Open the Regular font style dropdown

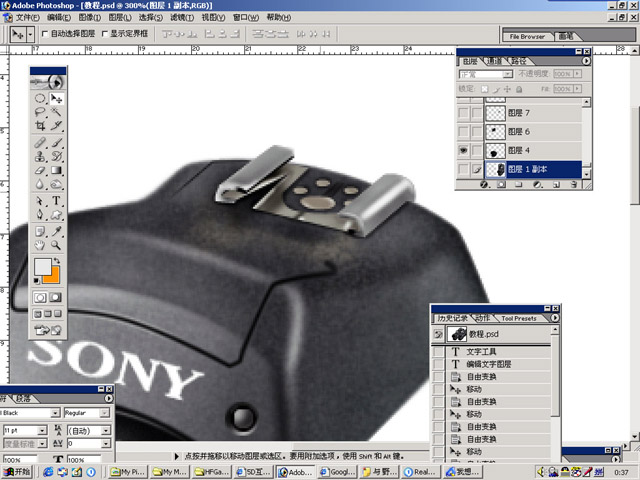tap(105, 413)
